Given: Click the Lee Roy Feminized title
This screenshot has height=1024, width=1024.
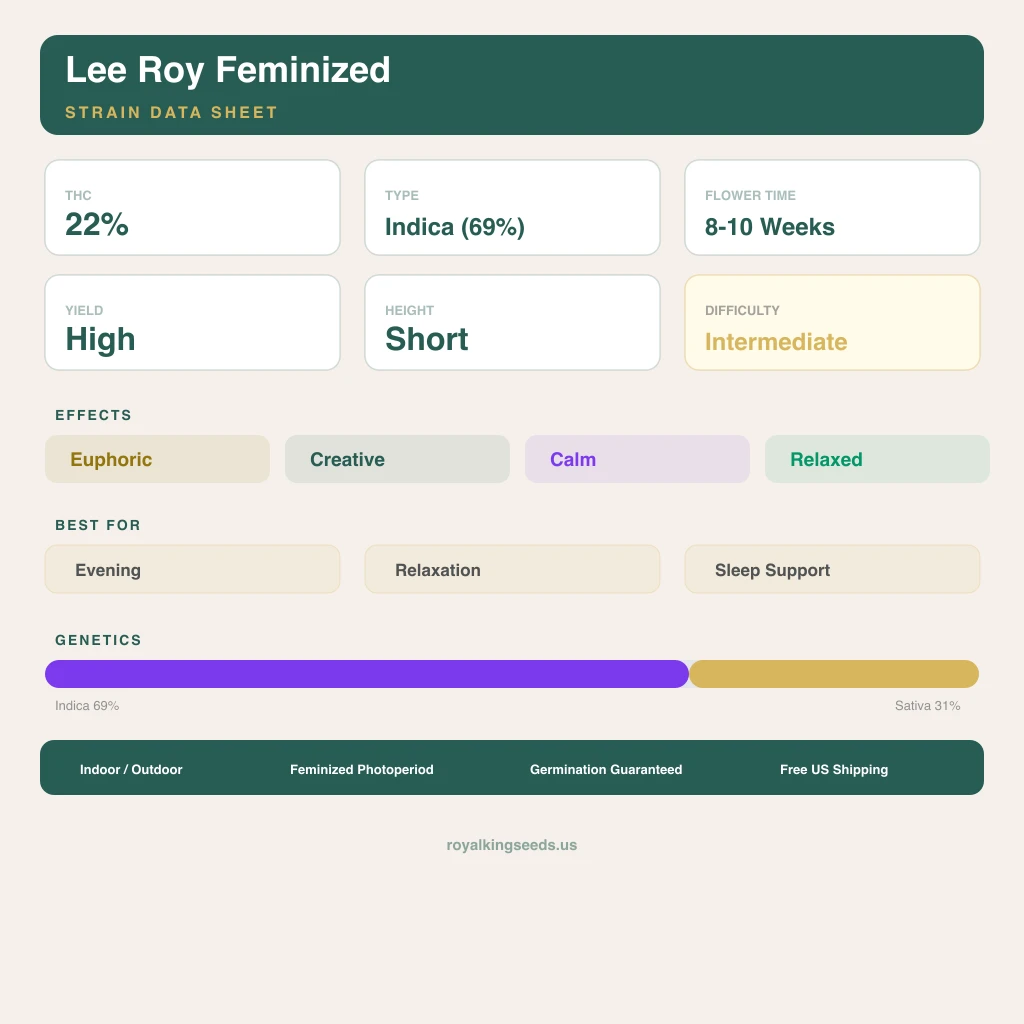Looking at the screenshot, I should tap(227, 70).
